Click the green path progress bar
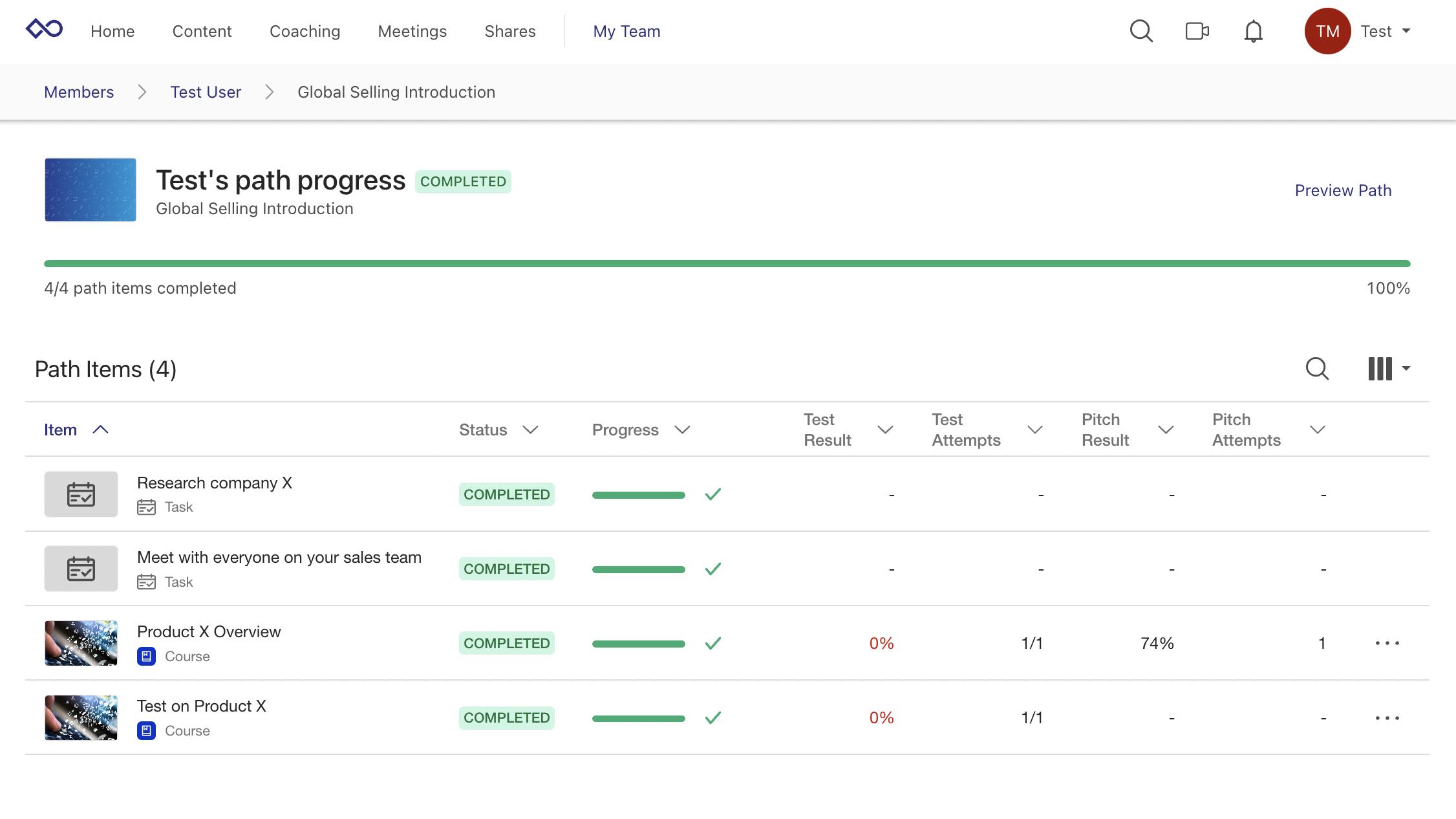This screenshot has height=819, width=1456. 727,263
